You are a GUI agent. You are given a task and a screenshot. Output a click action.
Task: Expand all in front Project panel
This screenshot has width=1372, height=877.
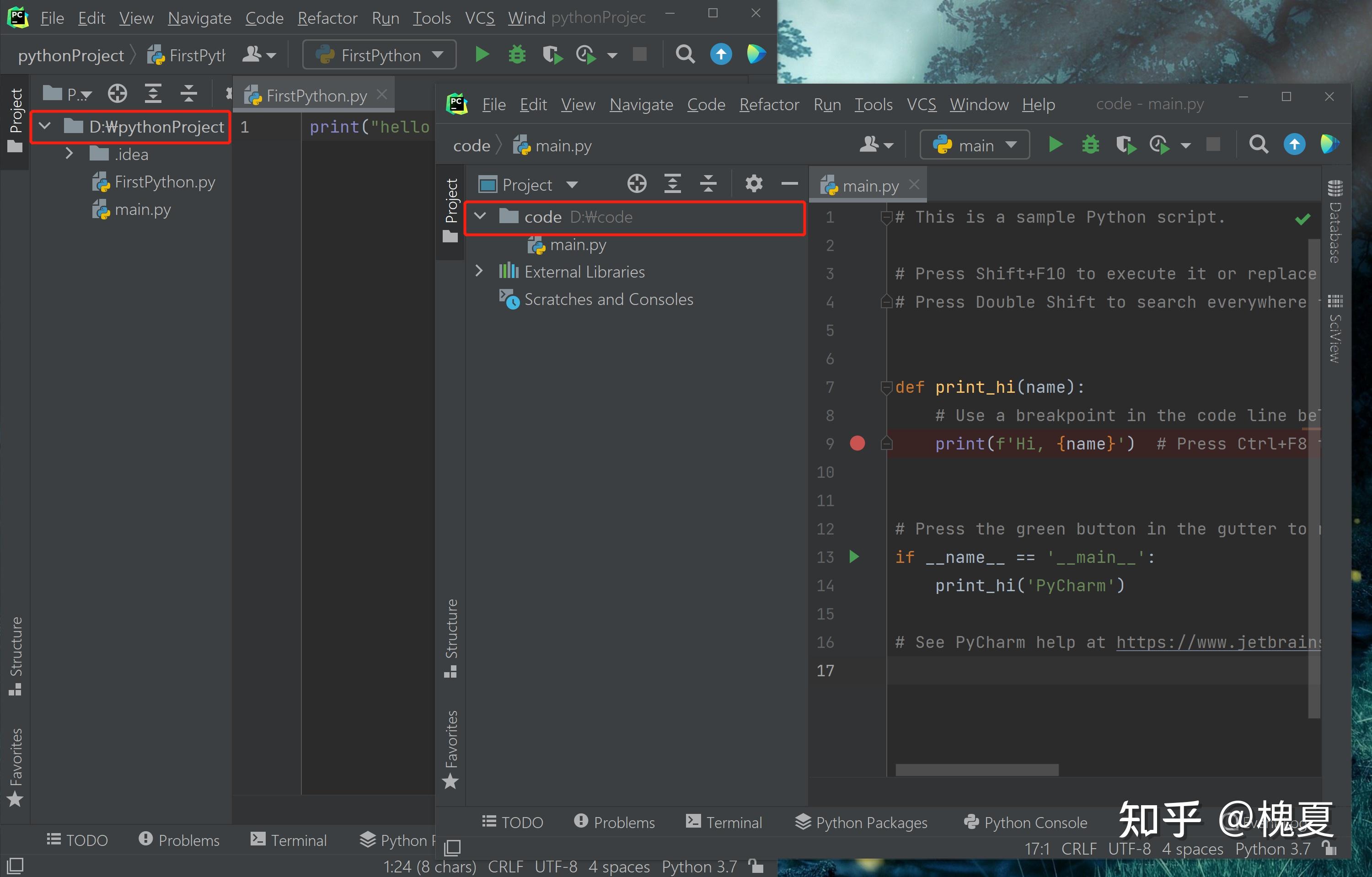672,184
